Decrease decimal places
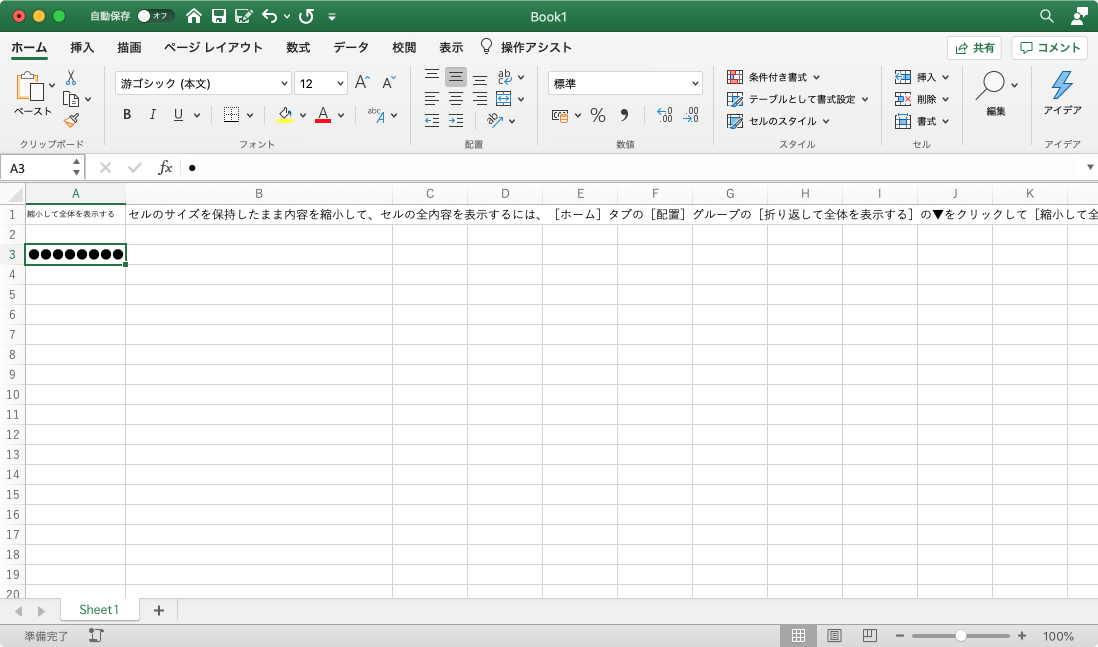The height and width of the screenshot is (647, 1098). pyautogui.click(x=690, y=115)
